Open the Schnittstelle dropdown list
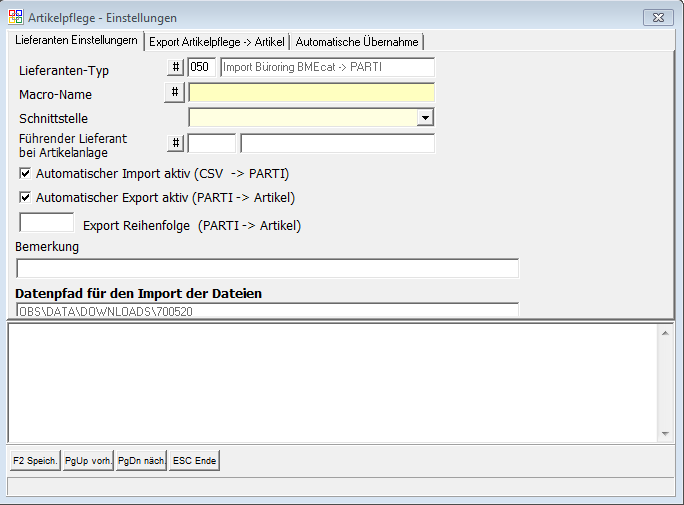684x505 pixels. (426, 118)
